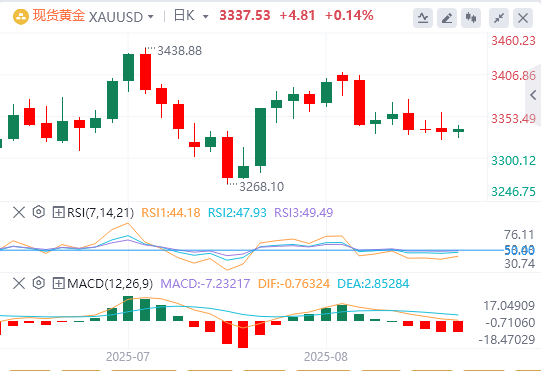The height and width of the screenshot is (371, 541).
Task: Open the XAUUSD symbol dropdown
Action: pos(150,17)
